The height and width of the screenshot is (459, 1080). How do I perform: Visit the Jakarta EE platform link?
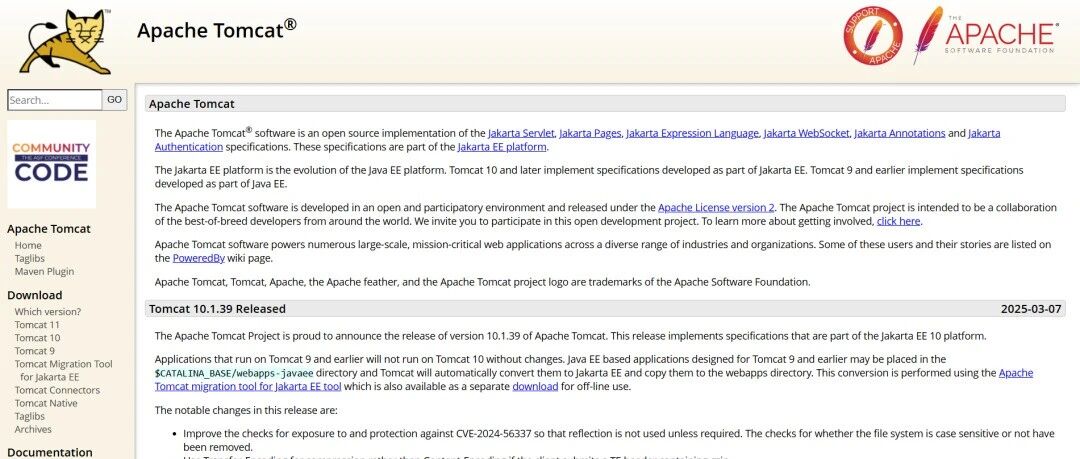(502, 147)
